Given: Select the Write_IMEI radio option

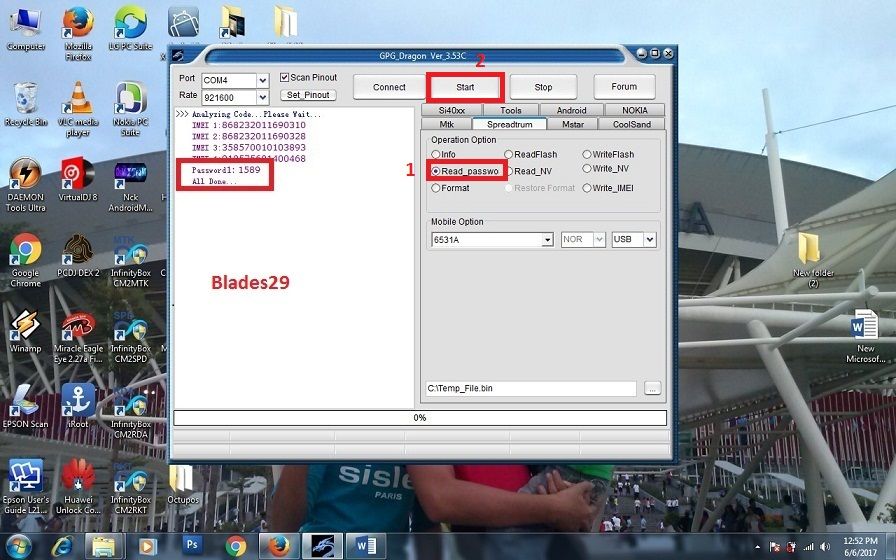Looking at the screenshot, I should [587, 188].
